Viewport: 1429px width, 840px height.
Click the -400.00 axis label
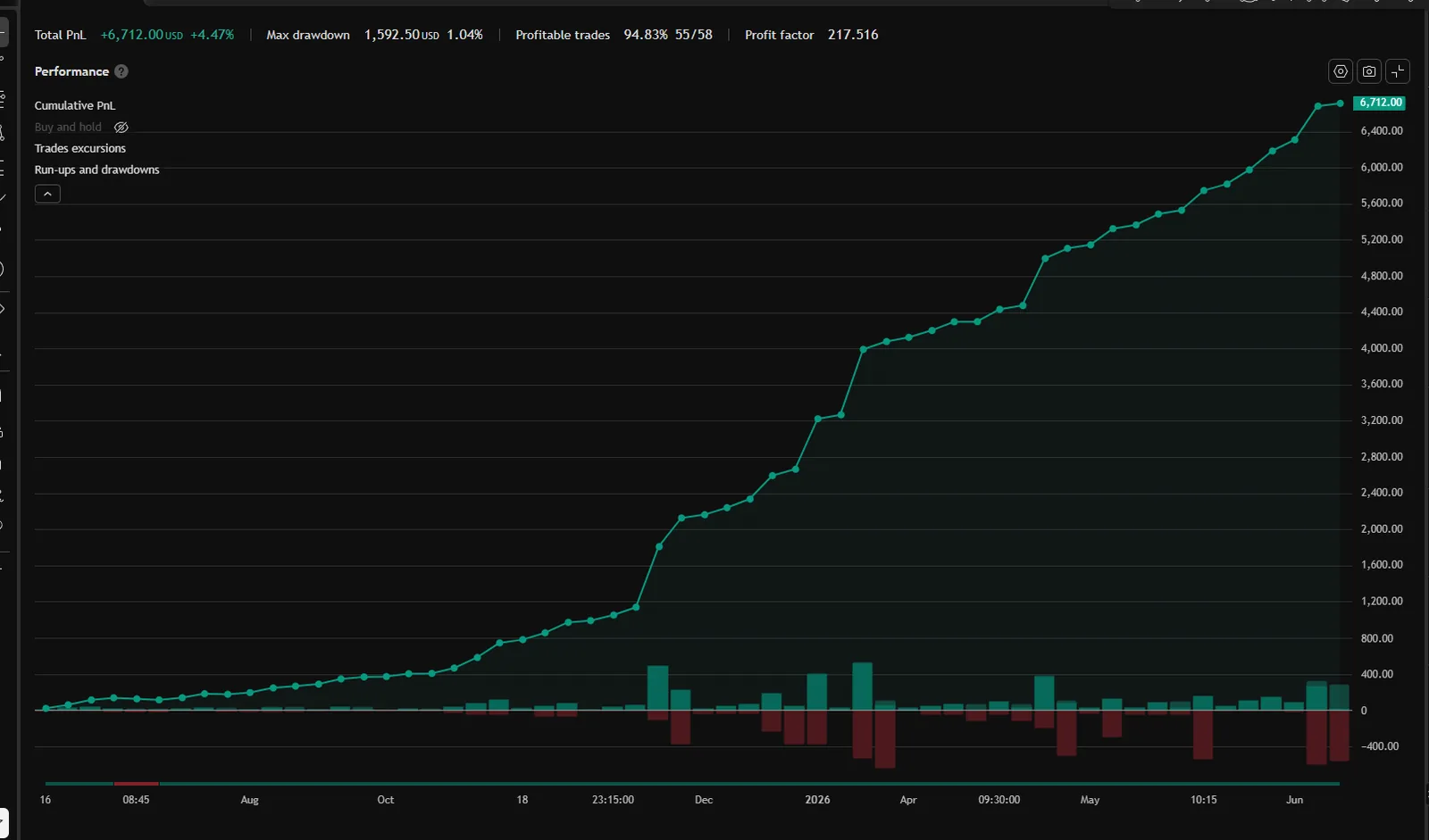1380,746
